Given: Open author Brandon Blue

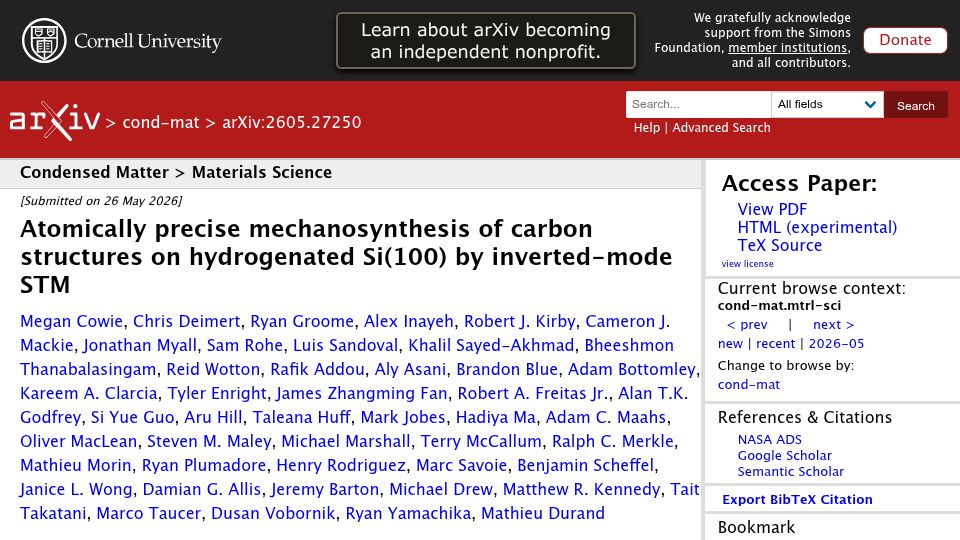Looking at the screenshot, I should [507, 369].
